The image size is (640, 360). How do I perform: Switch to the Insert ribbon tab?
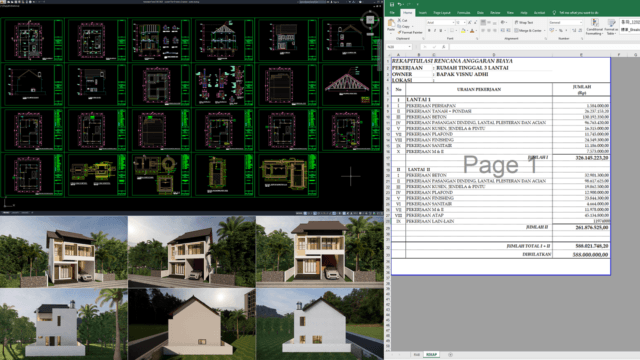coord(422,13)
